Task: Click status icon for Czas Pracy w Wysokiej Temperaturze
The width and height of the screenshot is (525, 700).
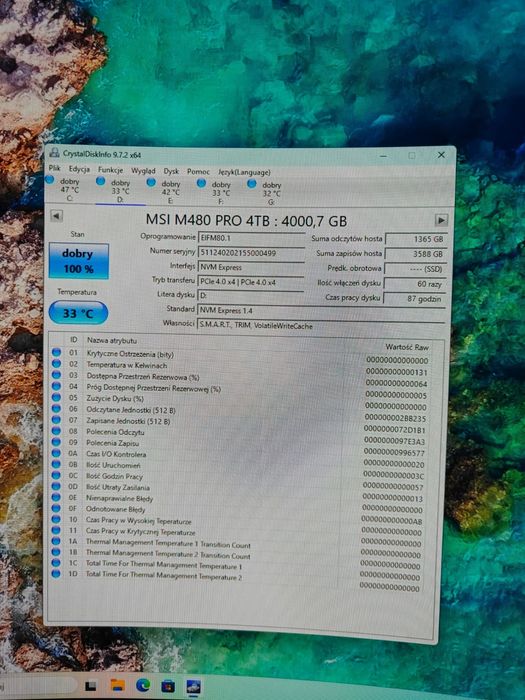Action: pyautogui.click(x=56, y=519)
